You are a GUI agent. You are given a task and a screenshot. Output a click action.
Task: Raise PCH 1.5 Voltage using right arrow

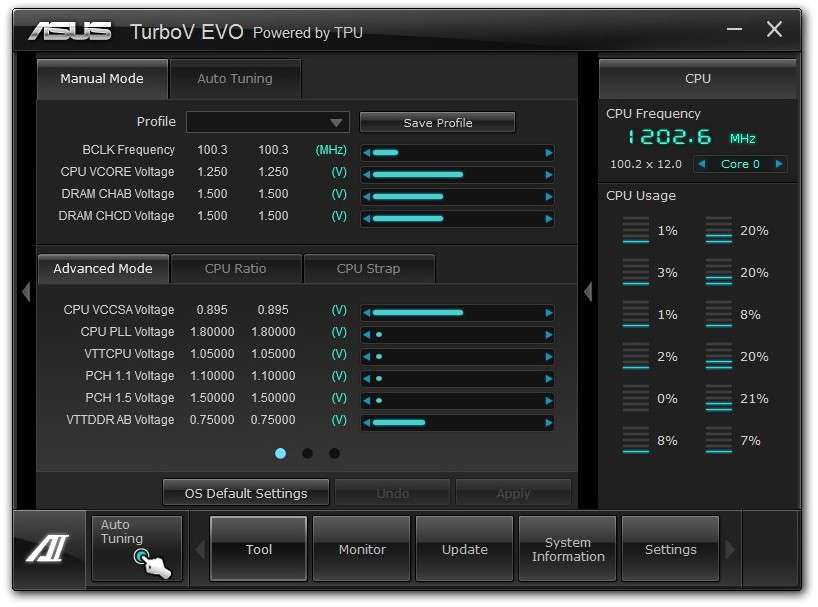(548, 400)
